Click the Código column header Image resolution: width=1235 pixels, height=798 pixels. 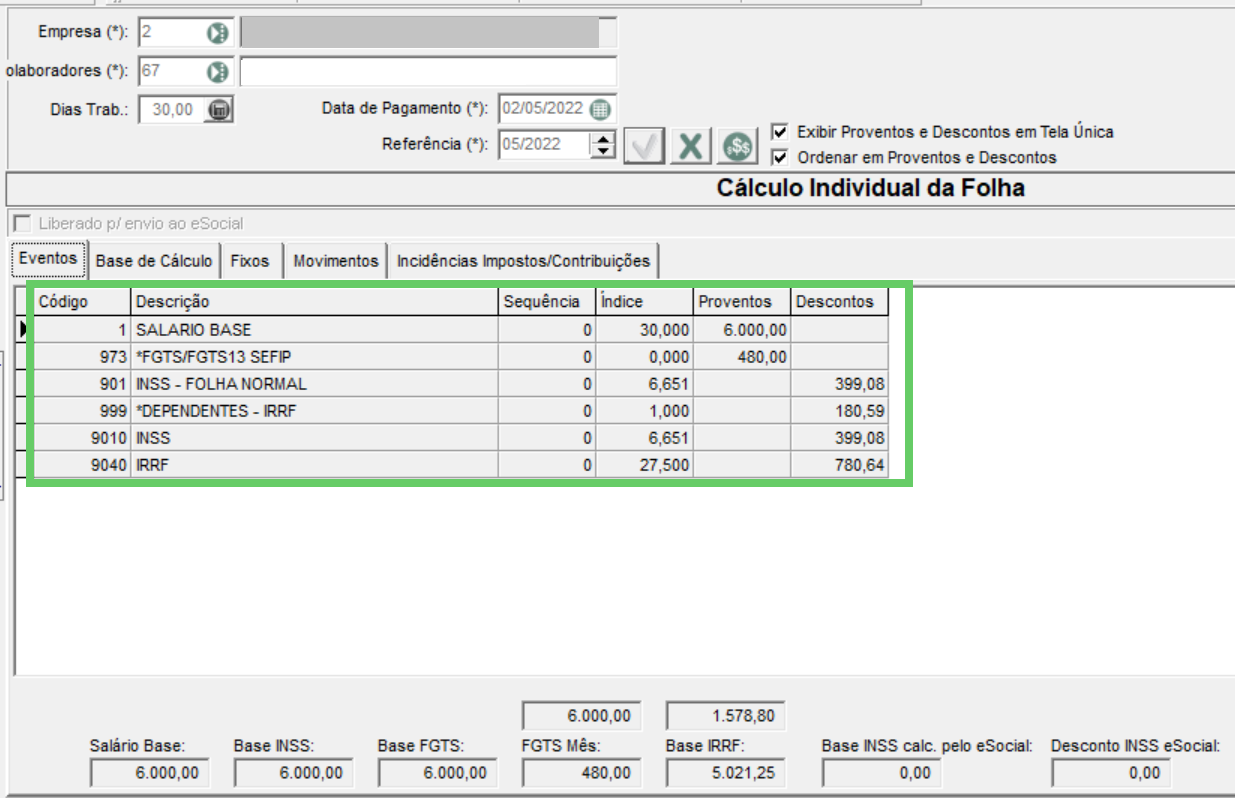pyautogui.click(x=83, y=301)
